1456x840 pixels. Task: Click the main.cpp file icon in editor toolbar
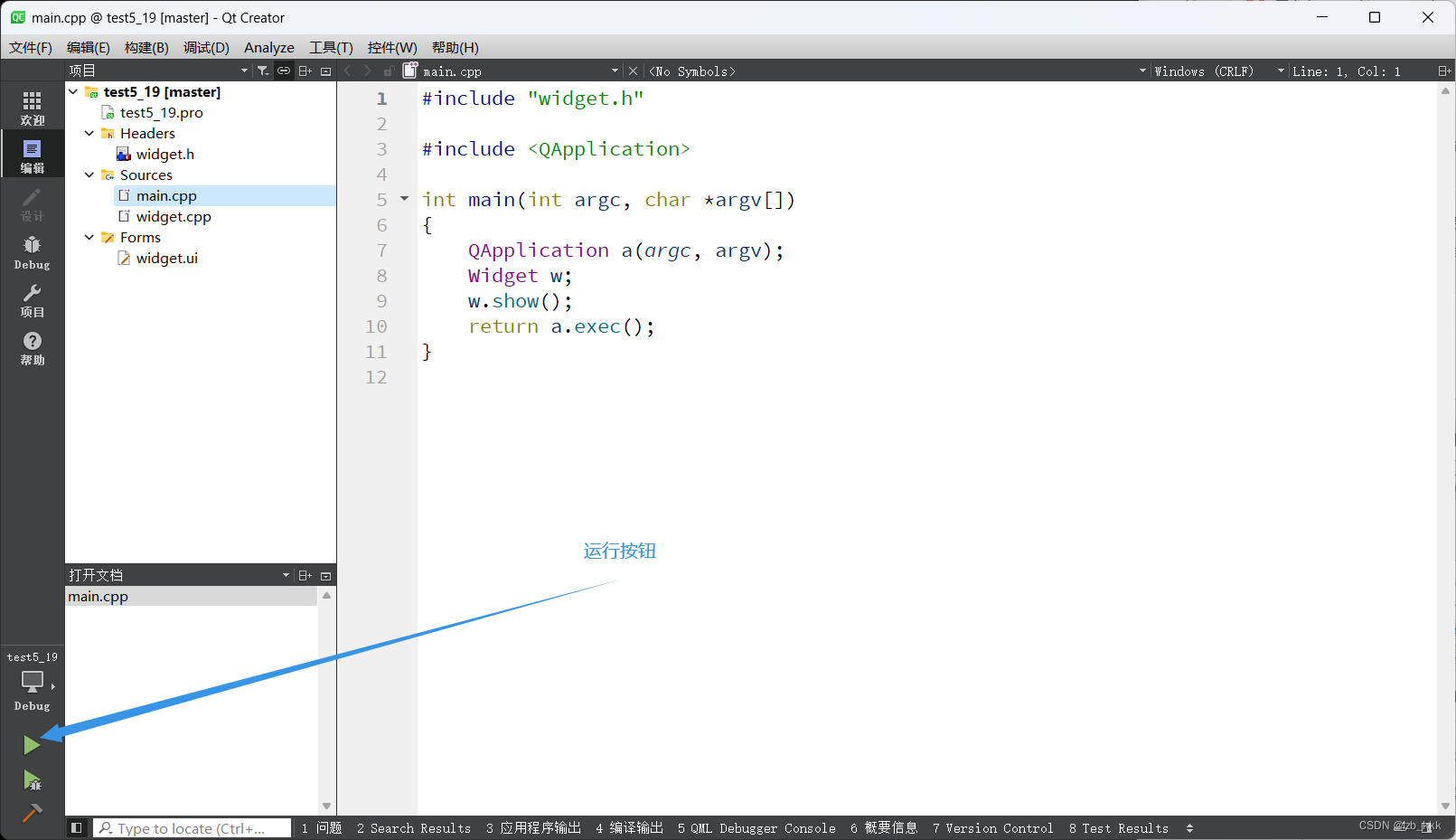click(410, 71)
